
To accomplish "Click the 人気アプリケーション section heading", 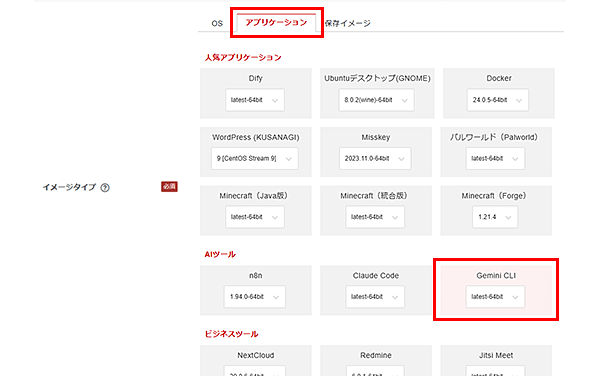I will [243, 57].
